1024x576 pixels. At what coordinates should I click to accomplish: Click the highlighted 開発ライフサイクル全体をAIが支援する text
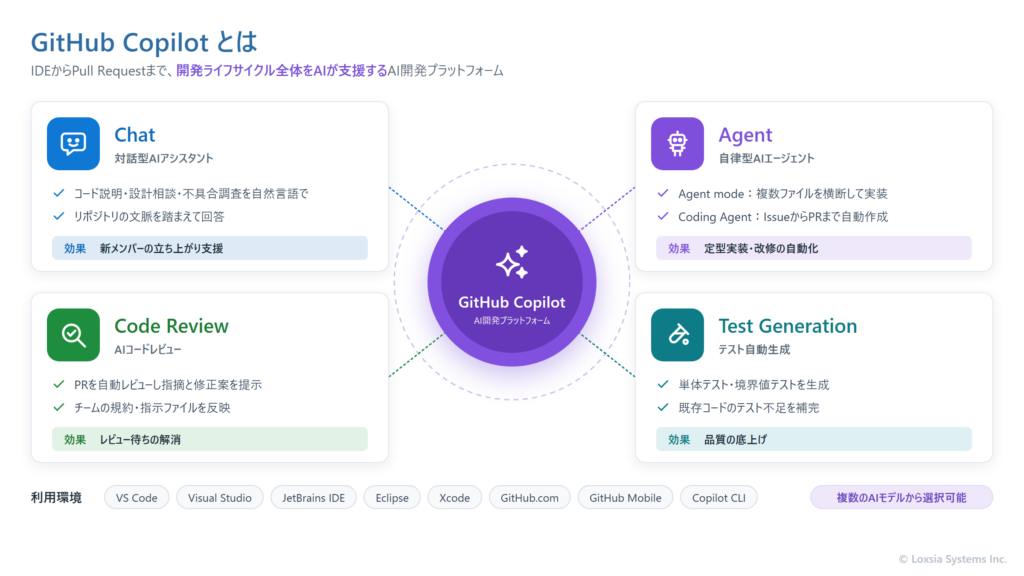tap(281, 71)
